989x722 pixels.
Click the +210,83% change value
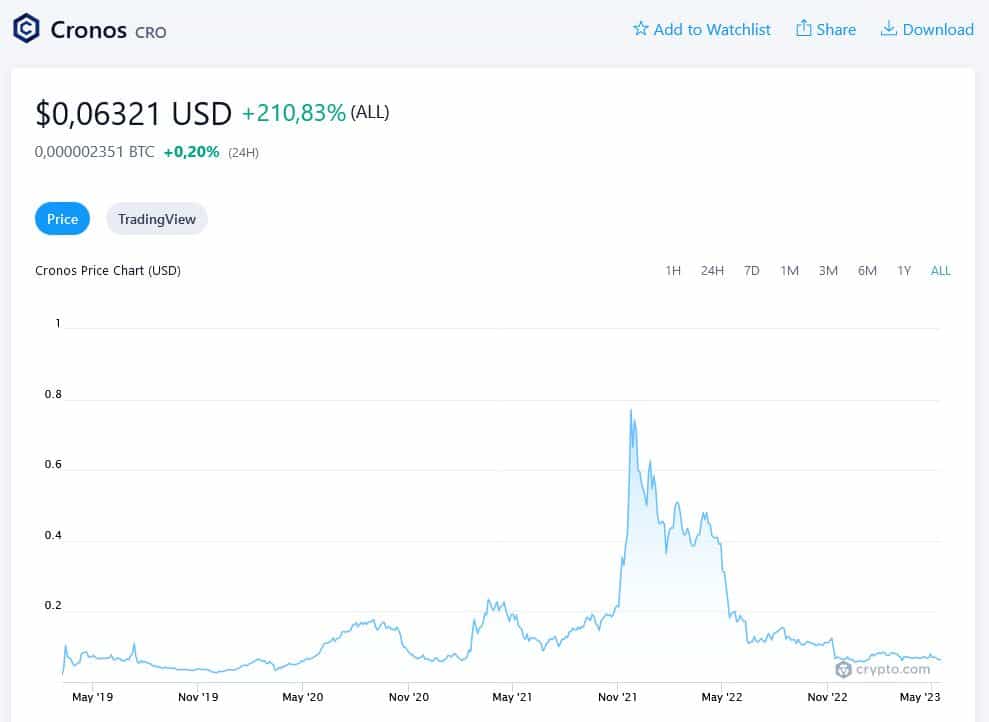point(294,113)
